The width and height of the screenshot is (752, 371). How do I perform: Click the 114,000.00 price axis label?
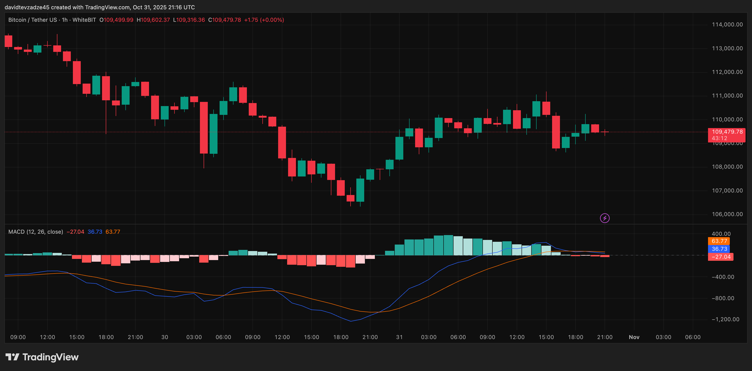(727, 24)
